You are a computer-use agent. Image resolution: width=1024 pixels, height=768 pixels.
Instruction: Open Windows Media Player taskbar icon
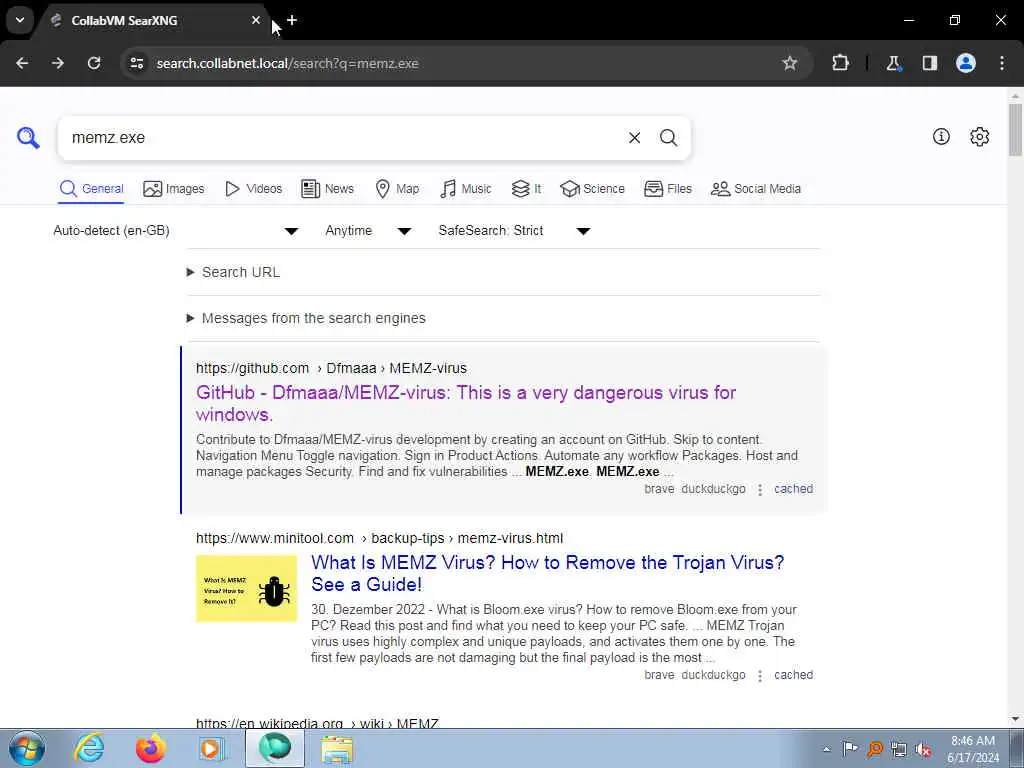click(x=210, y=748)
